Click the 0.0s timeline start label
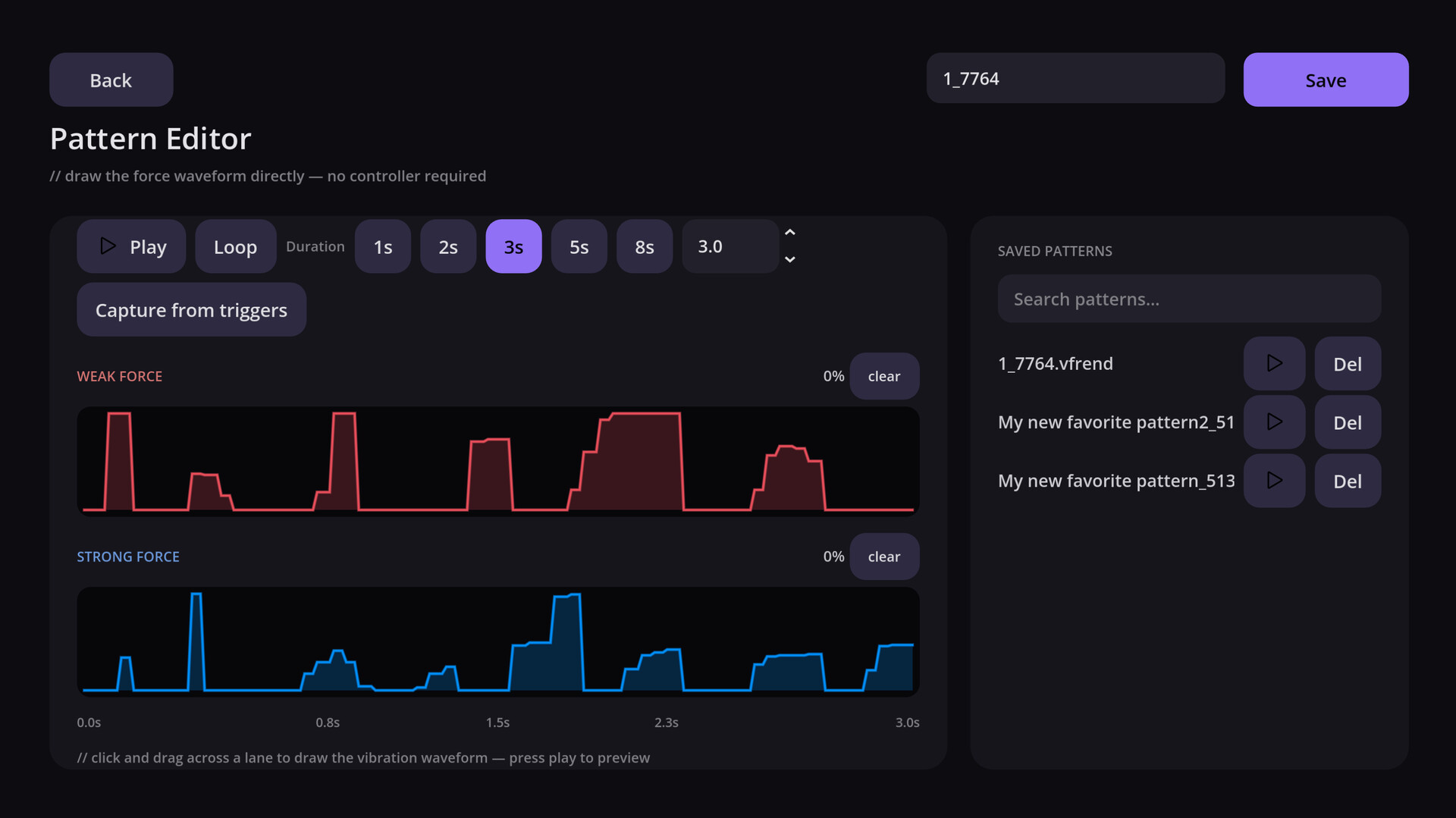The height and width of the screenshot is (818, 1456). click(89, 722)
